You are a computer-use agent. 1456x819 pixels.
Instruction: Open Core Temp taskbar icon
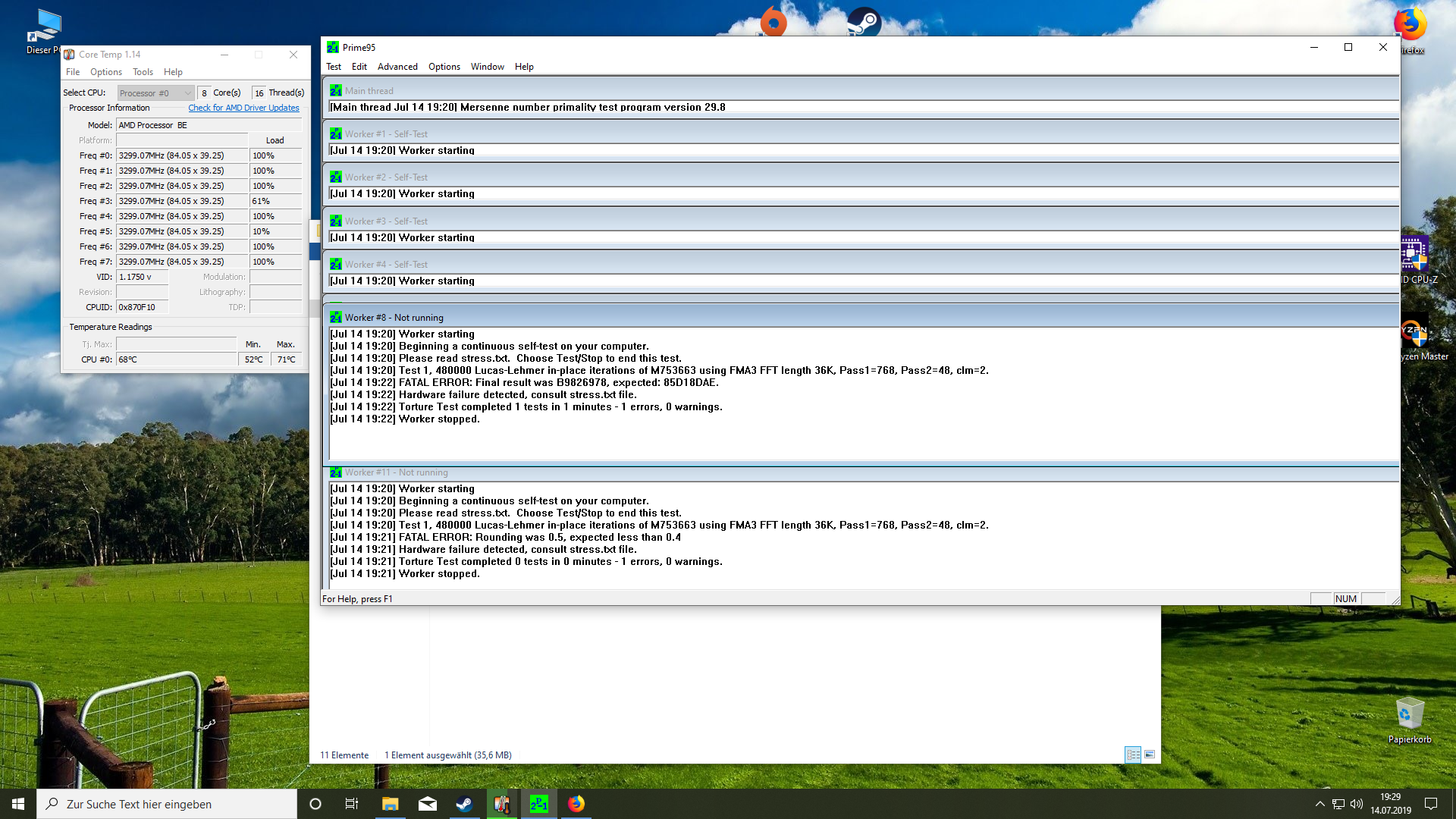[501, 804]
